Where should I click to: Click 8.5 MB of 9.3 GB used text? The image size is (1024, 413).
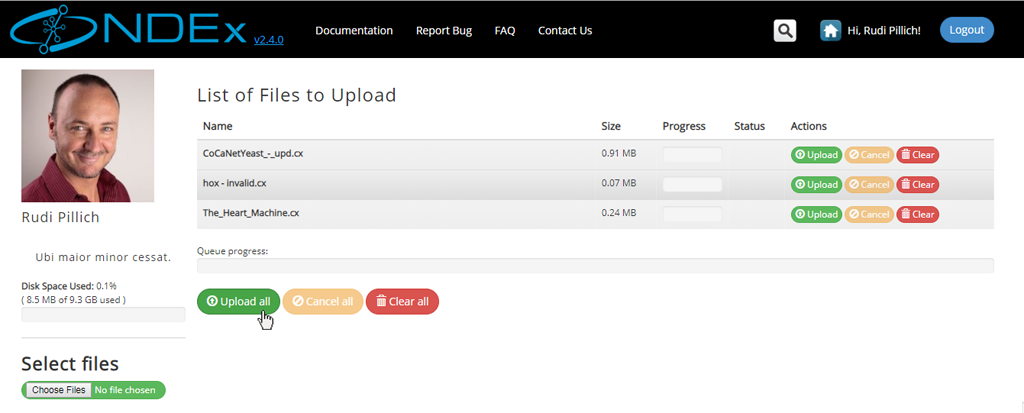[x=74, y=299]
